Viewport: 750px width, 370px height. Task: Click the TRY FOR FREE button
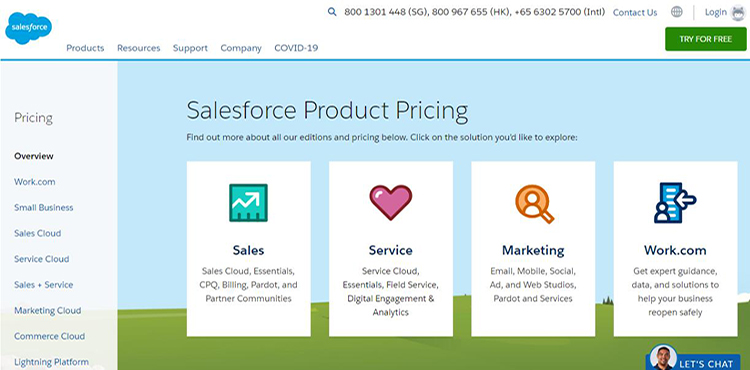[x=706, y=39]
